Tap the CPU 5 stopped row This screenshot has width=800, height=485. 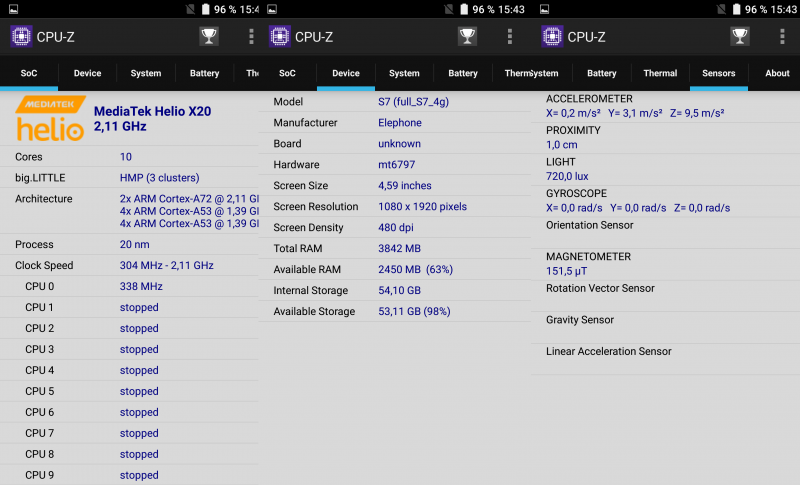click(x=129, y=391)
